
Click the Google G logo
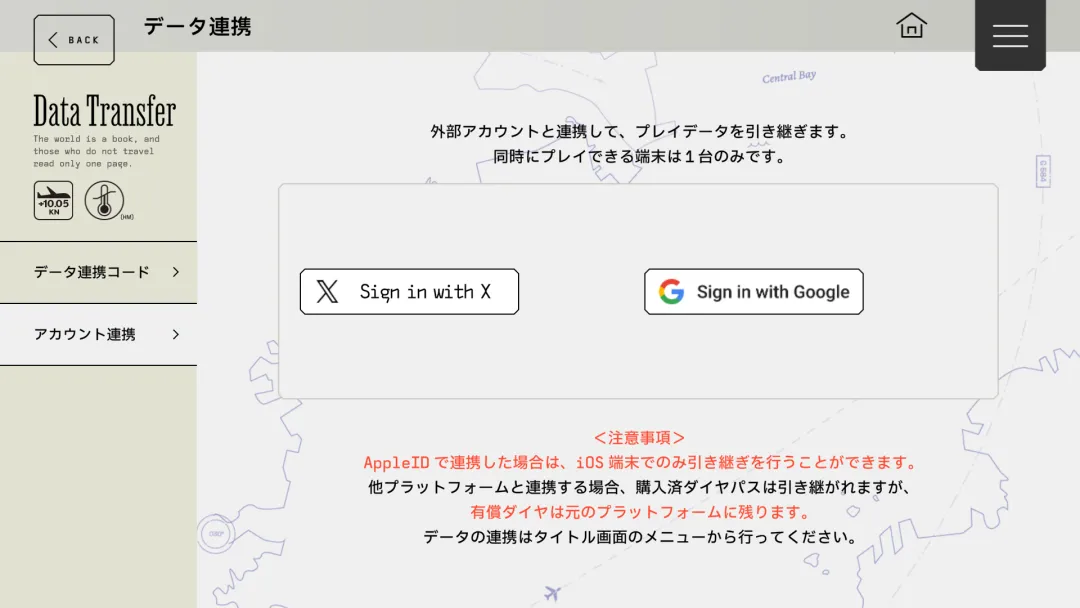click(x=671, y=292)
